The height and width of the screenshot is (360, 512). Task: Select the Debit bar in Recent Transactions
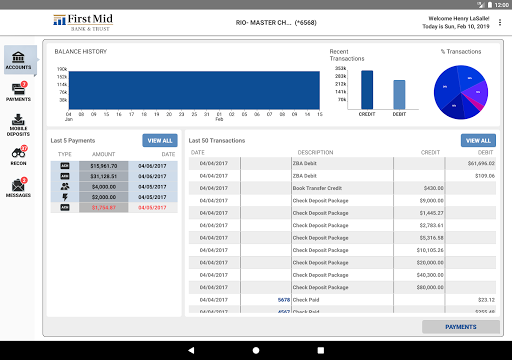[399, 95]
